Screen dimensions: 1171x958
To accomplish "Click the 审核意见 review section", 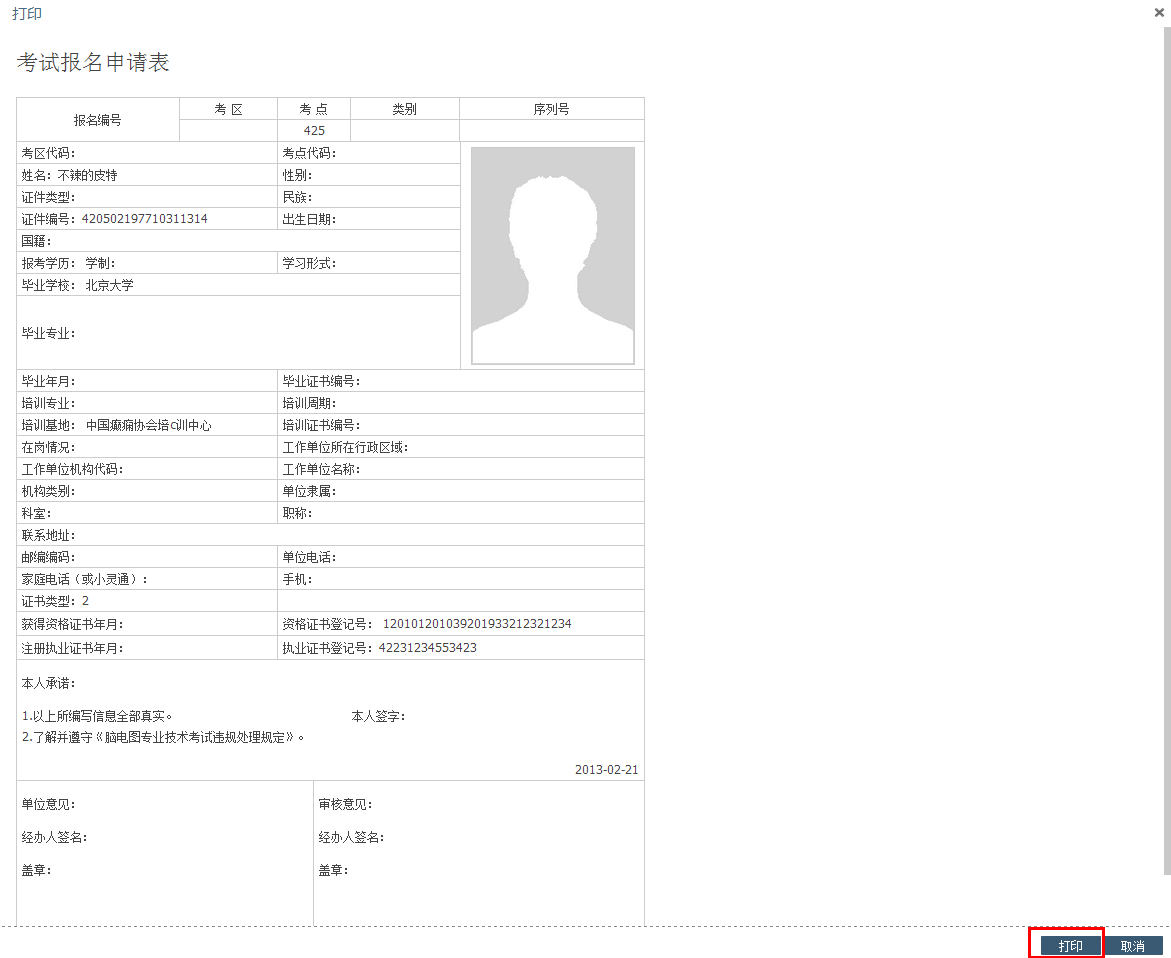I will [346, 804].
